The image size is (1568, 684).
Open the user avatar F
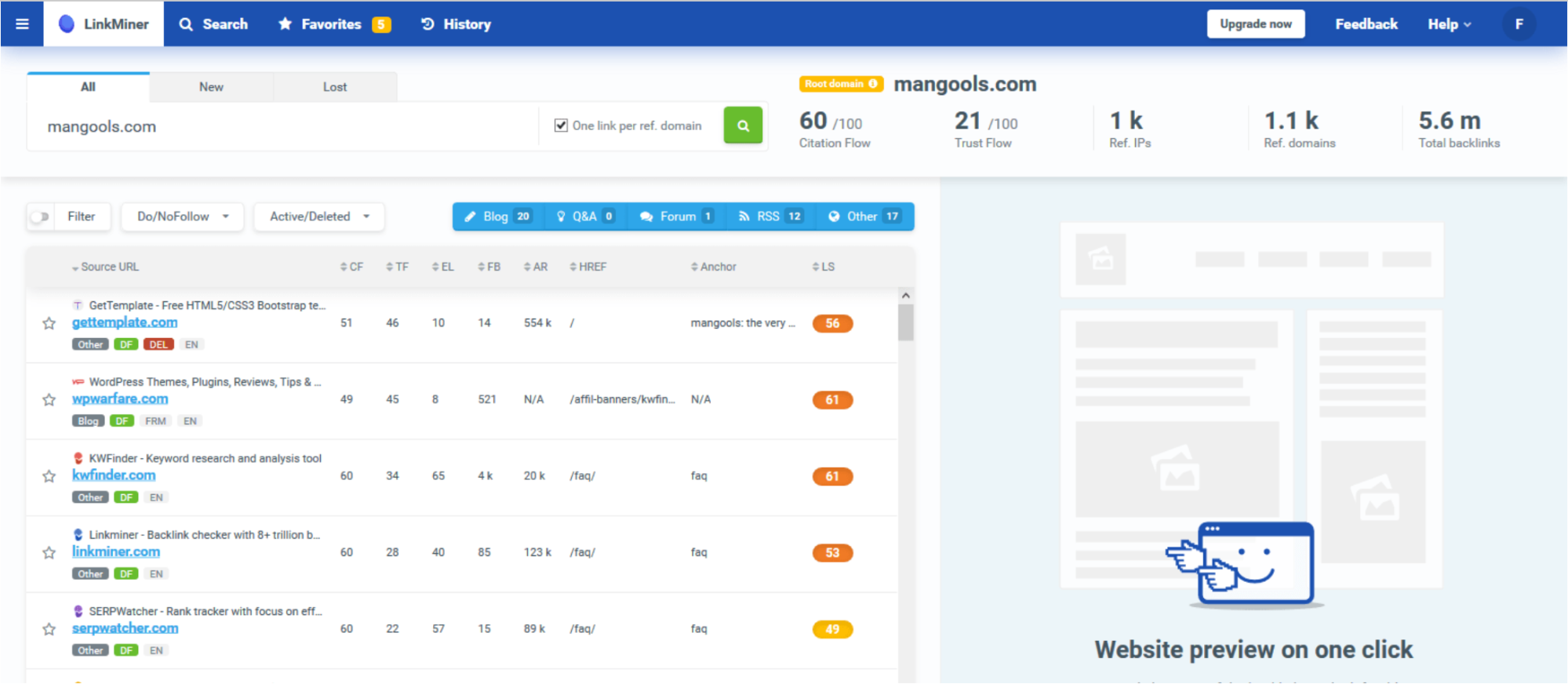1519,24
